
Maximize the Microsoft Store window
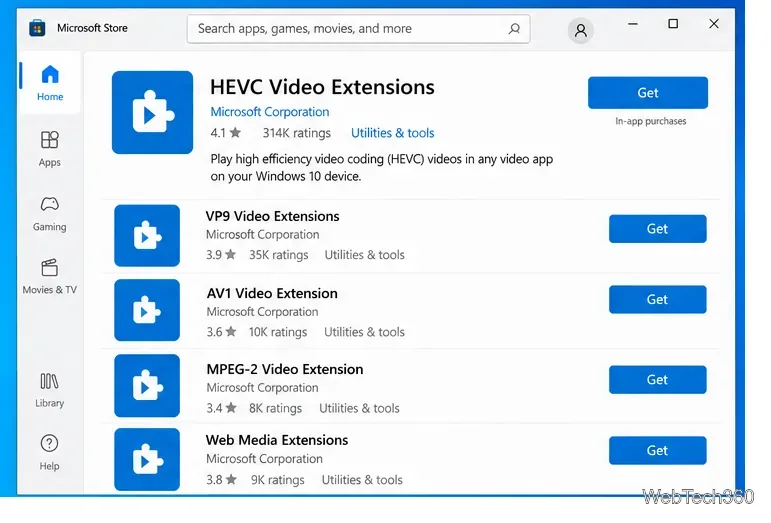(x=673, y=24)
